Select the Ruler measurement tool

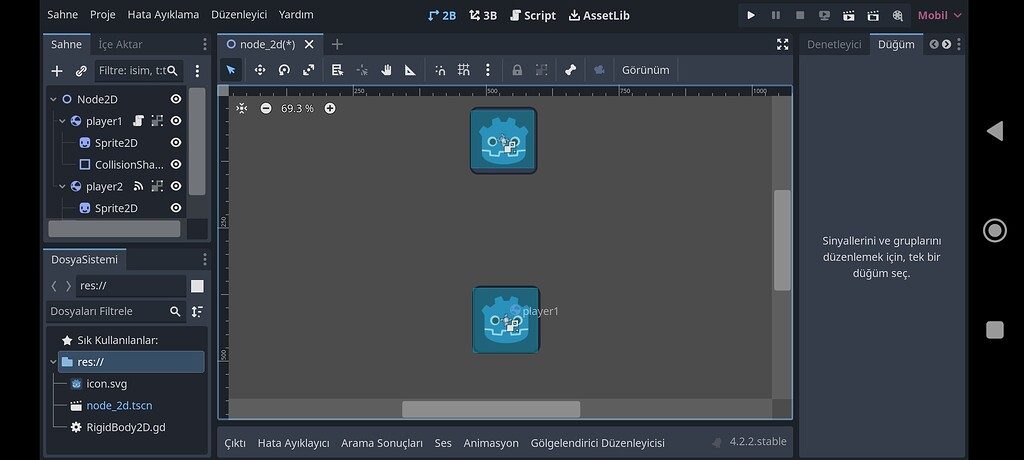pos(410,70)
